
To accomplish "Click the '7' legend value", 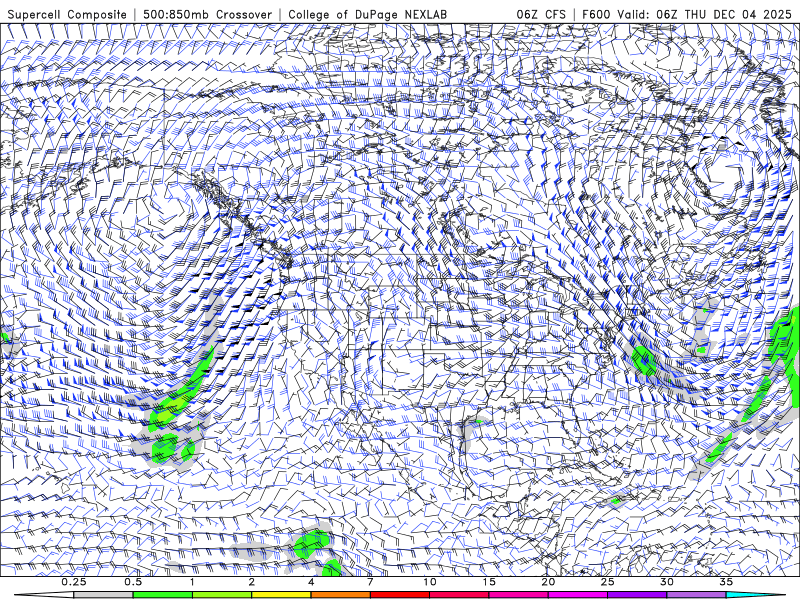I will click(x=370, y=582).
